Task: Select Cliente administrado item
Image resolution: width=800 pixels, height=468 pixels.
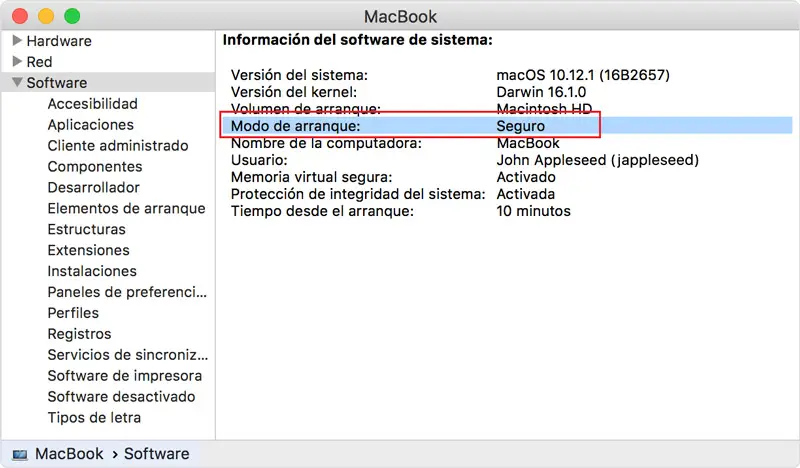Action: point(117,146)
